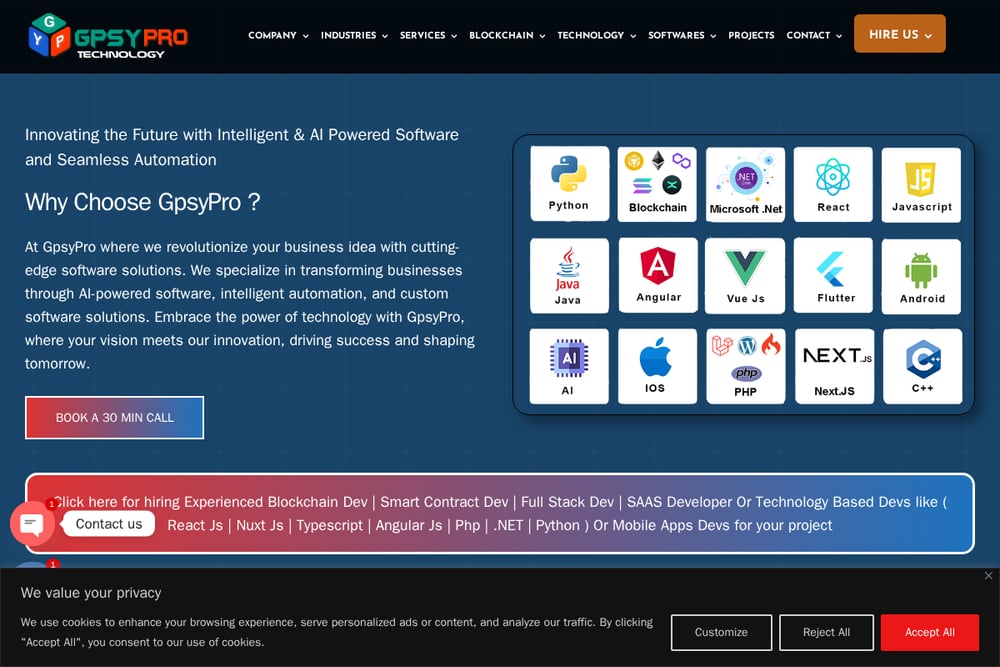Screen dimensions: 1000x667
Task: Choose the Vue Js tile
Action: 745,275
